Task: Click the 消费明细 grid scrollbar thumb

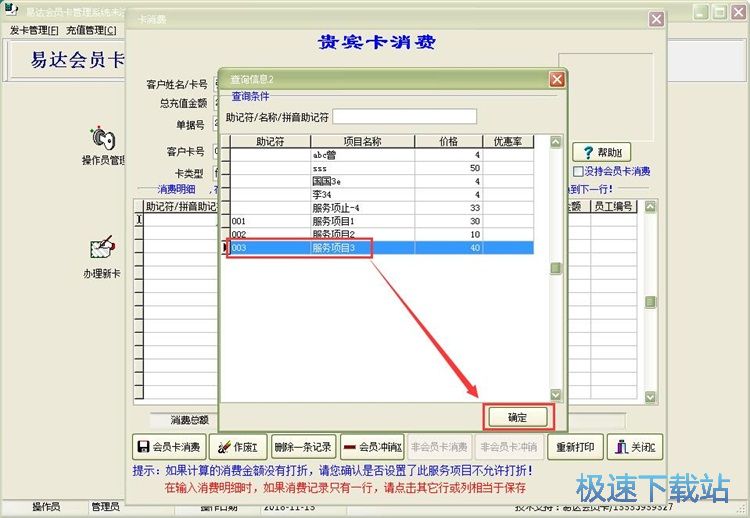Action: pyautogui.click(x=650, y=302)
